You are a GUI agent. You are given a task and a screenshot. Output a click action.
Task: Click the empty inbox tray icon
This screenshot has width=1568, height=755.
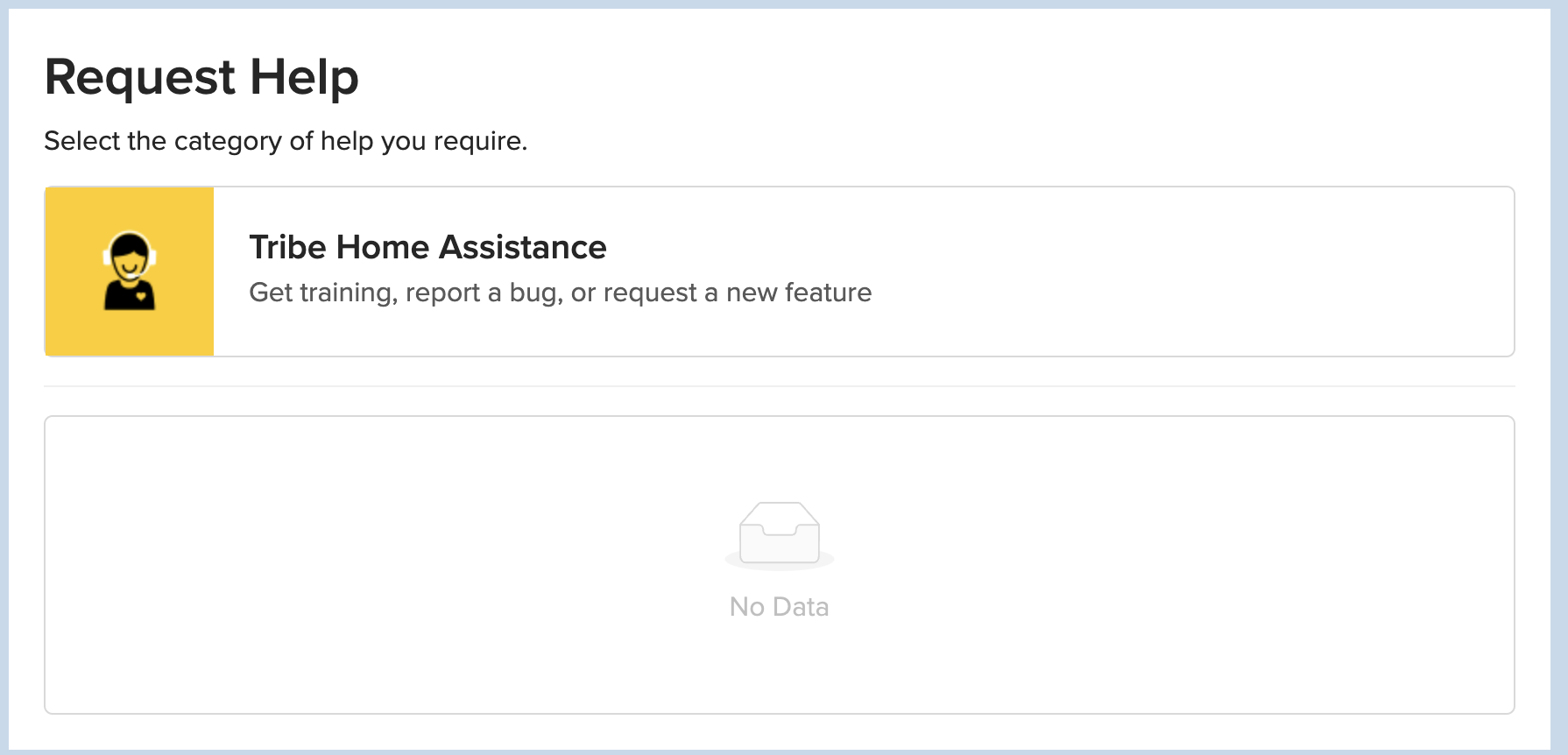coord(780,533)
